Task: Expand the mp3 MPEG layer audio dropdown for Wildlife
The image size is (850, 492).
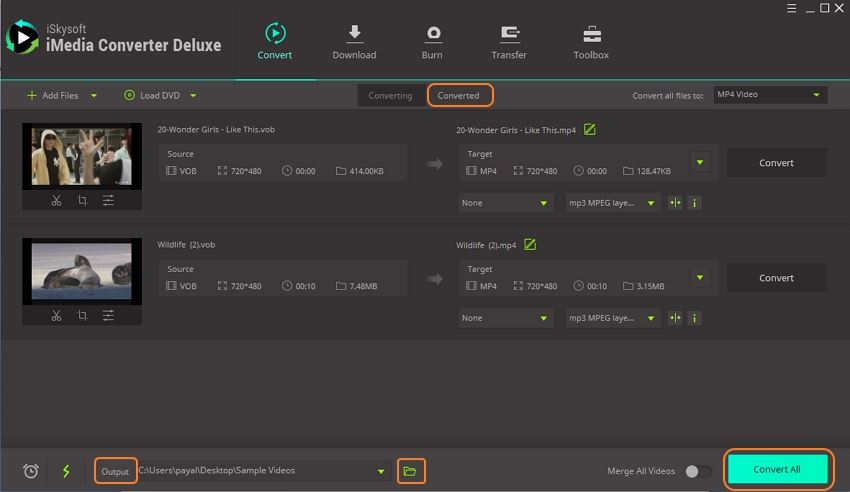Action: (612, 318)
